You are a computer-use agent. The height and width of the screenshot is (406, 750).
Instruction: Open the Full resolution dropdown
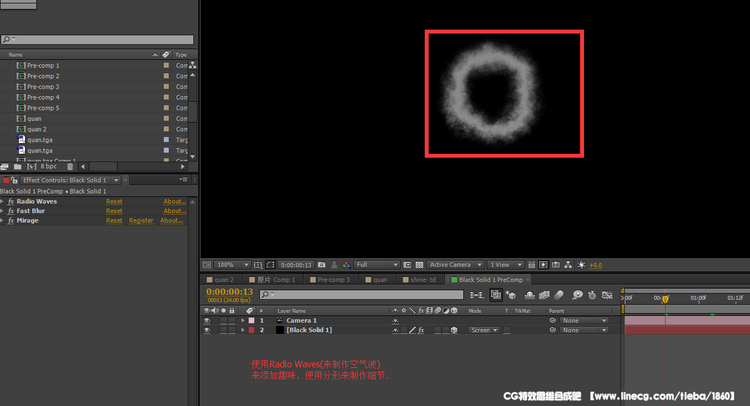(x=376, y=264)
